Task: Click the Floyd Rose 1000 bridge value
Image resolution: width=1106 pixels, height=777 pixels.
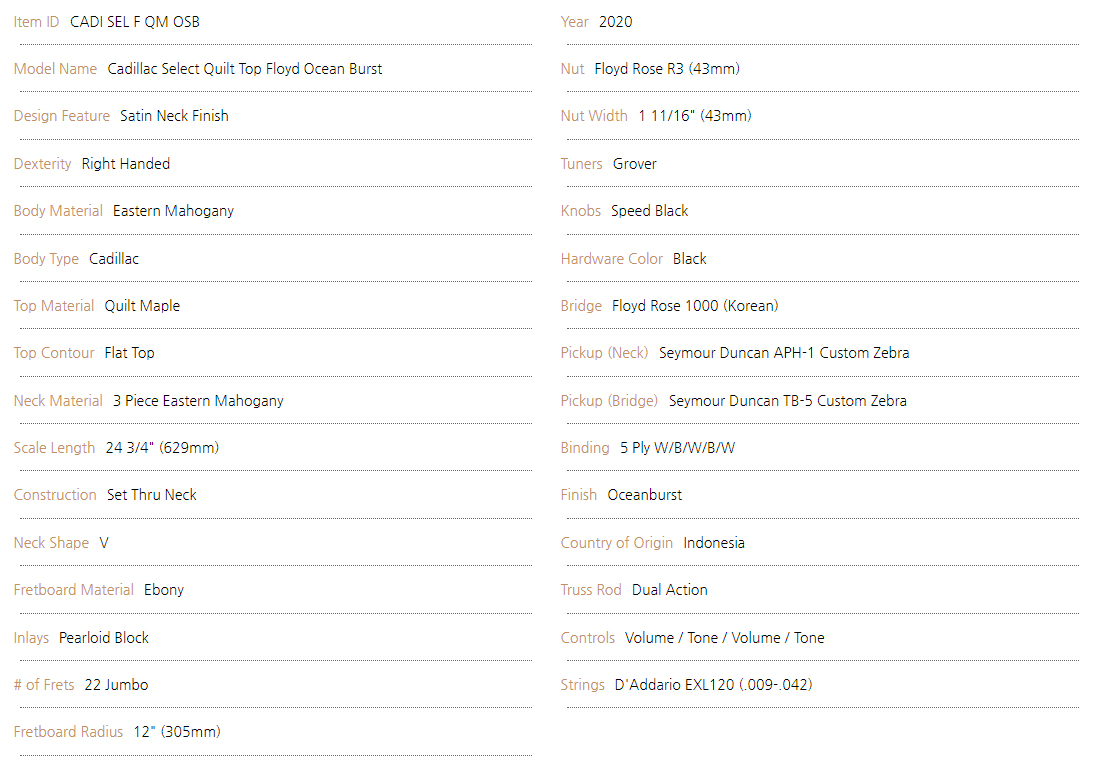Action: (695, 306)
